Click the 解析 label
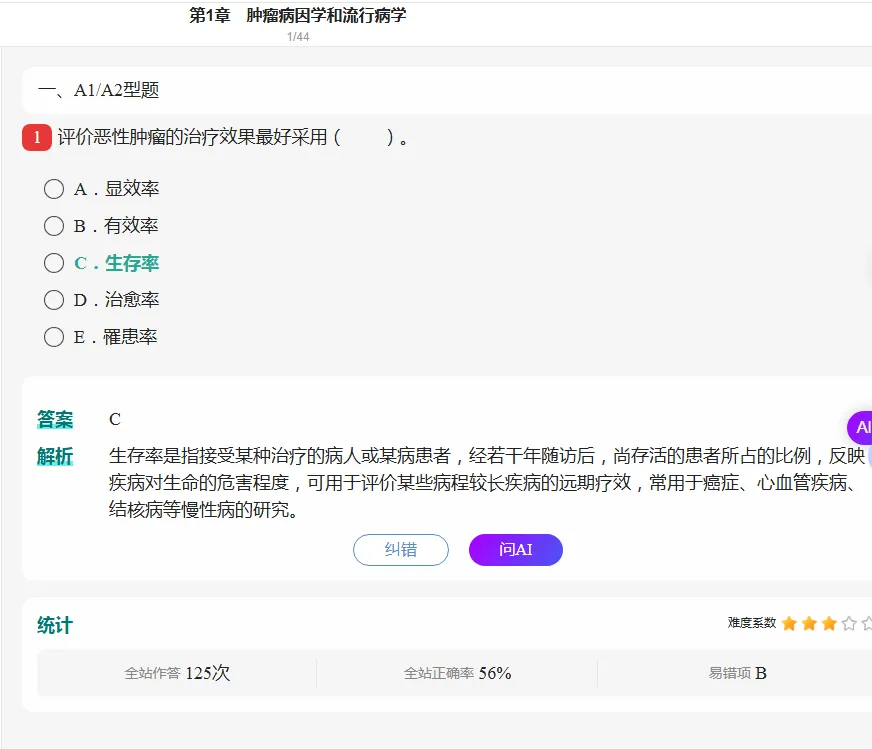The height and width of the screenshot is (749, 872). (x=55, y=456)
